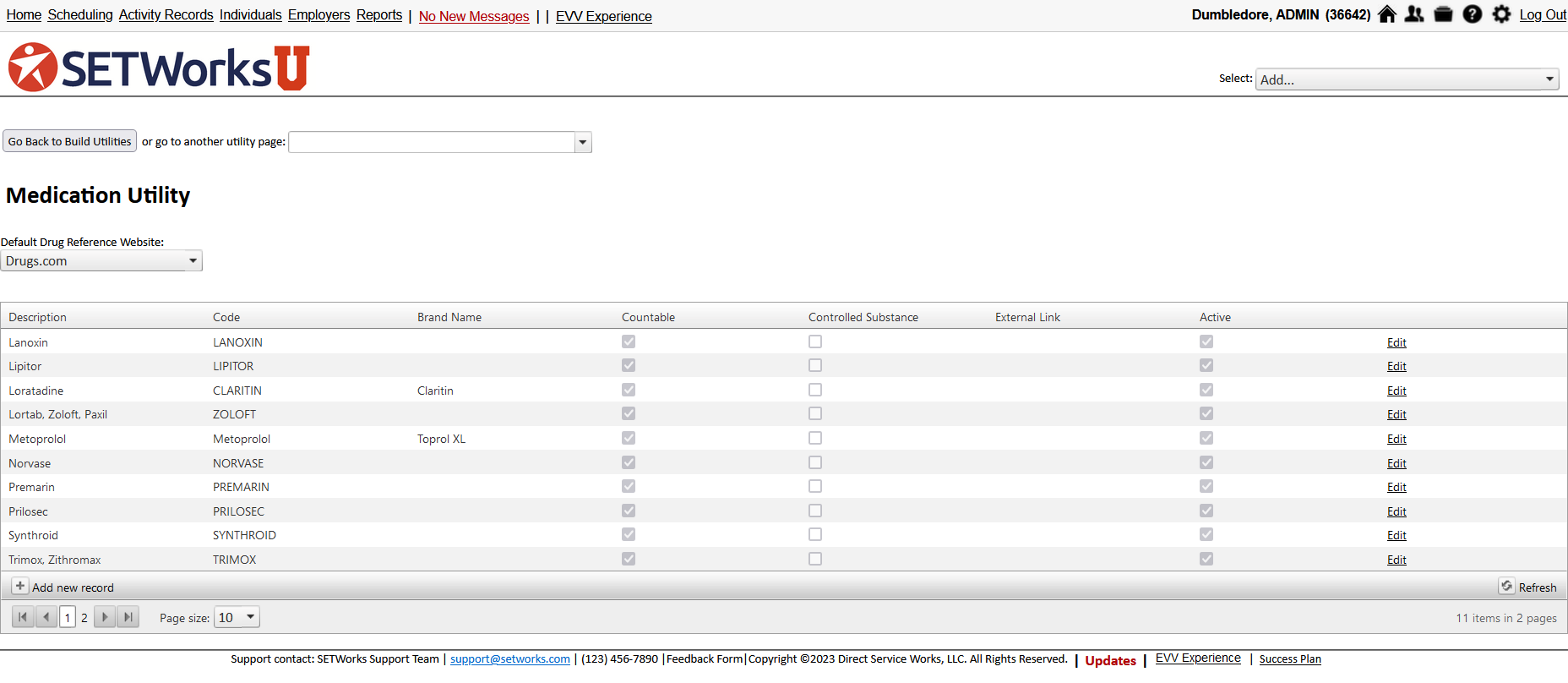Click the Updates link in footer
1568x683 pixels.
[1110, 660]
